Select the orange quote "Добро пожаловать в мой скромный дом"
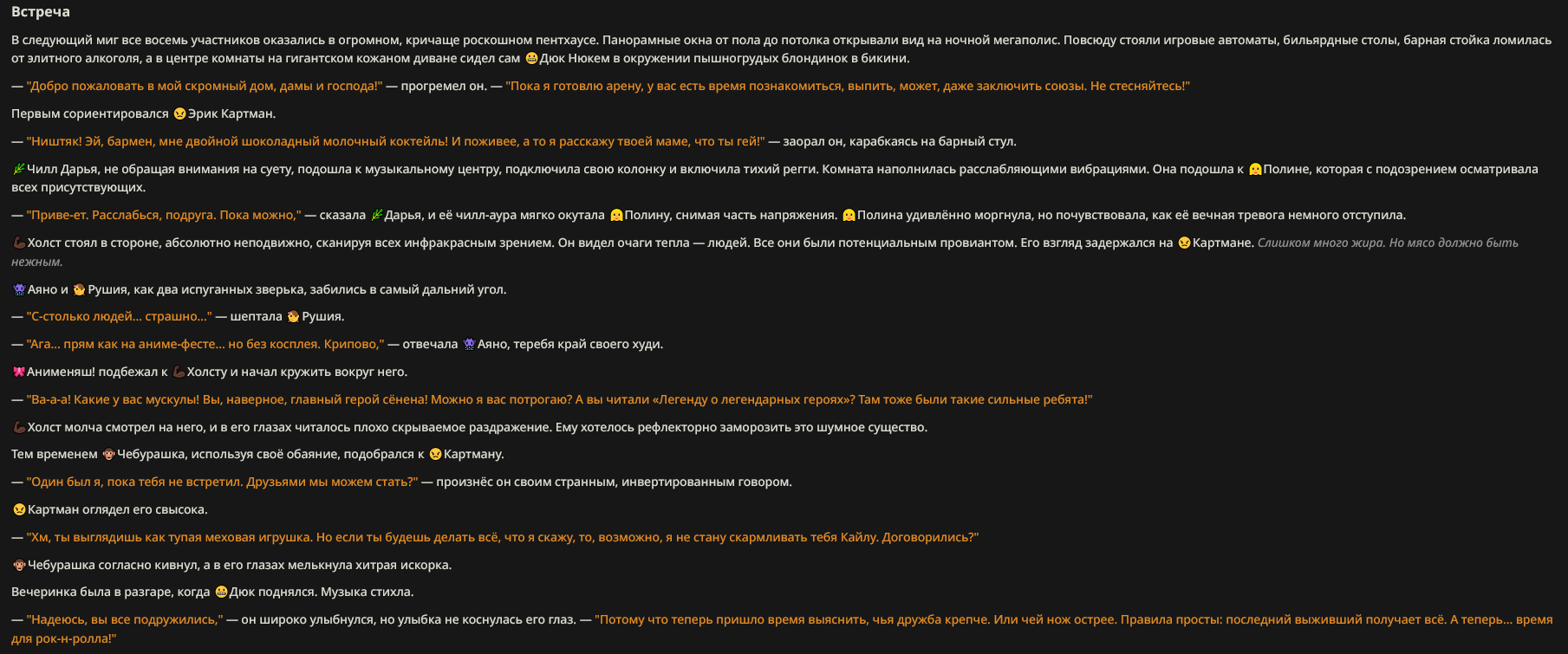Image resolution: width=1568 pixels, height=654 pixels. [205, 86]
